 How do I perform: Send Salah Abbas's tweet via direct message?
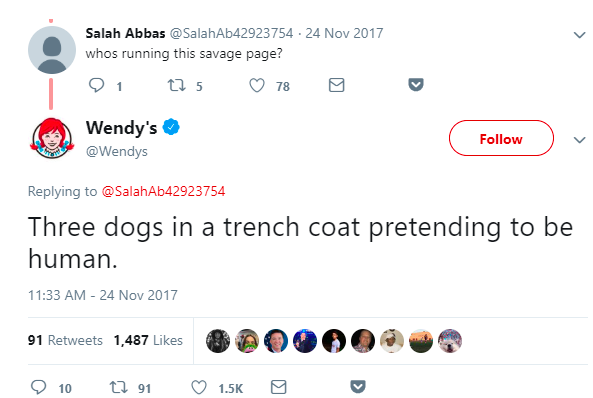(x=336, y=85)
